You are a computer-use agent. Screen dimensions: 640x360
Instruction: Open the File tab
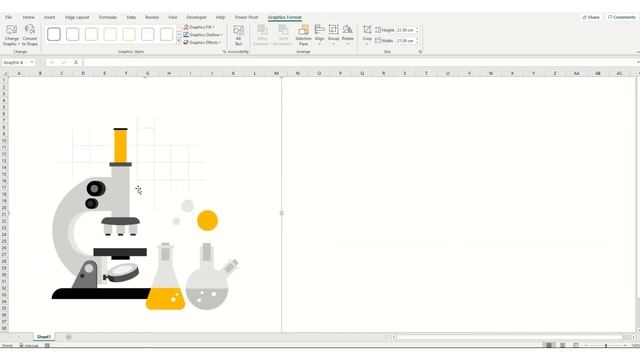pos(8,17)
